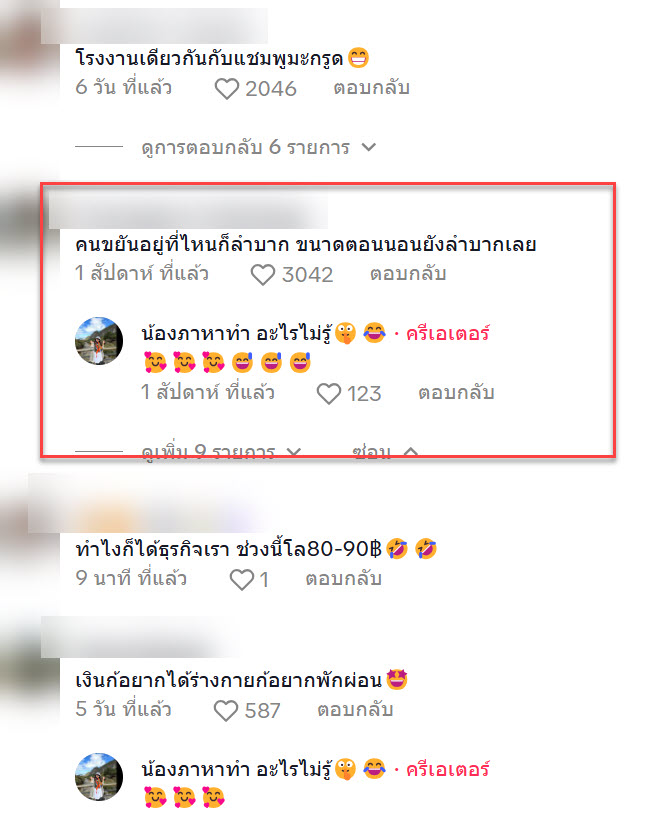Open the creator avatar beside the 123-like reply
Viewport: 671px width, 813px height.
click(99, 341)
